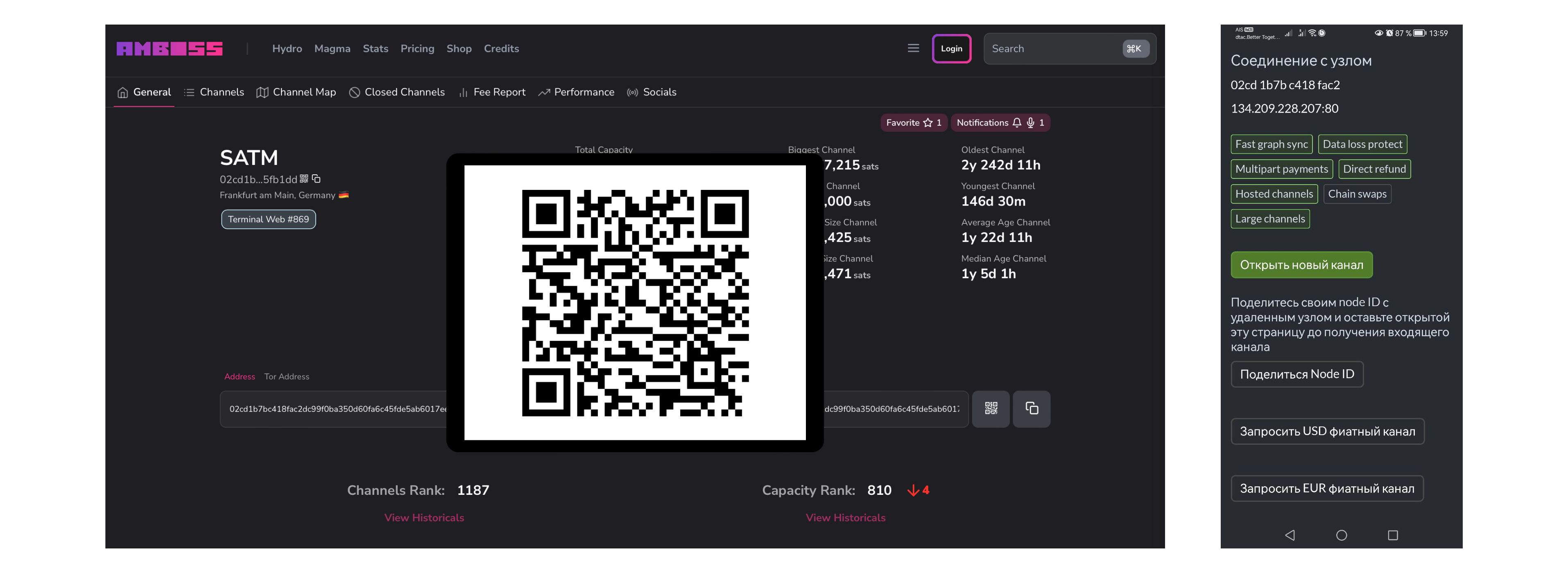
Task: Click the QR code icon beside node pubkey
Action: coord(304,179)
